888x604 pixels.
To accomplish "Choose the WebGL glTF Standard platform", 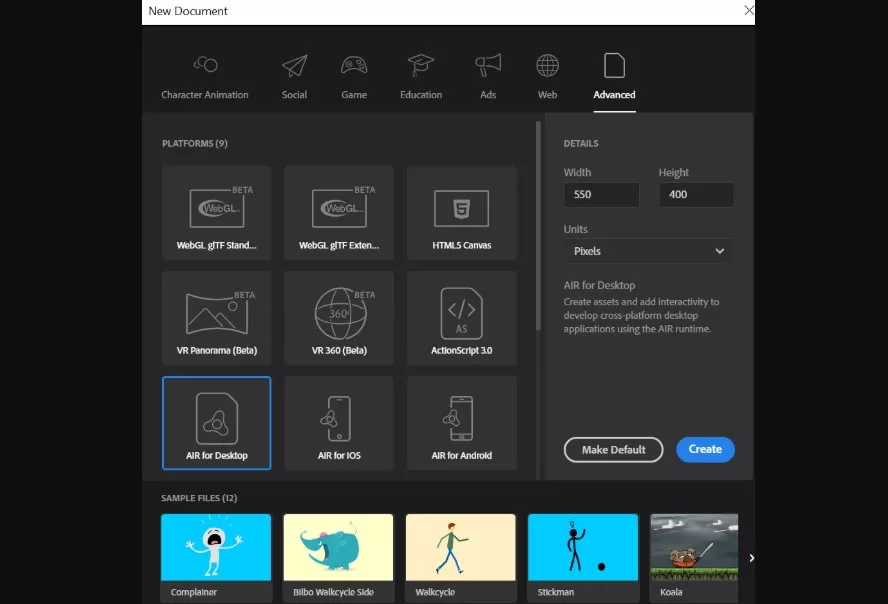I will click(216, 213).
